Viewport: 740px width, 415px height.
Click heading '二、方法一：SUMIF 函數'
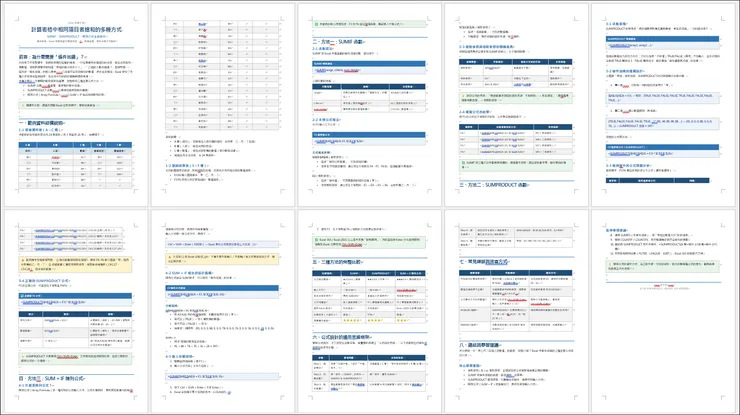[339, 42]
